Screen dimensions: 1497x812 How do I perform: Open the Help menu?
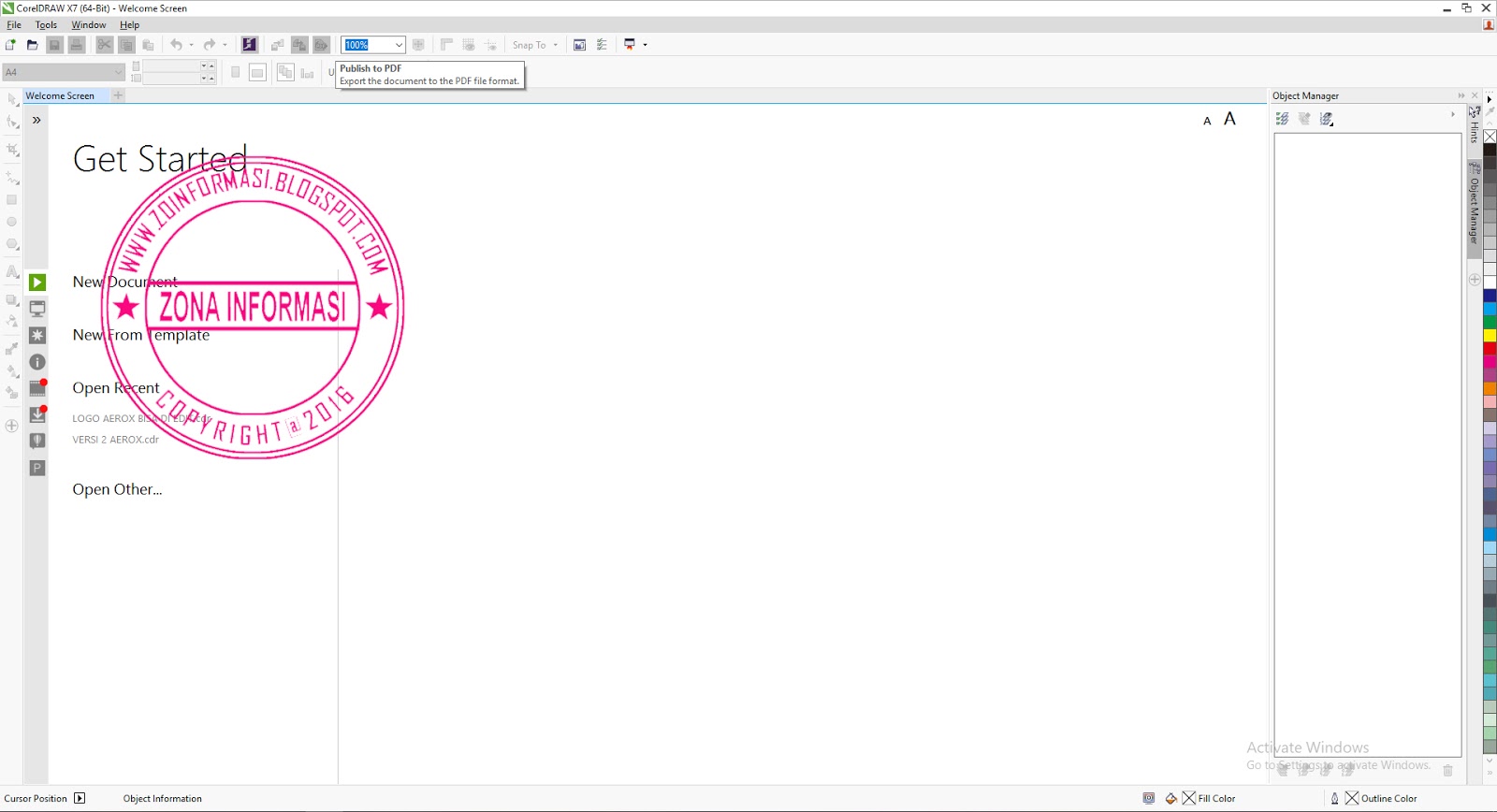click(130, 25)
